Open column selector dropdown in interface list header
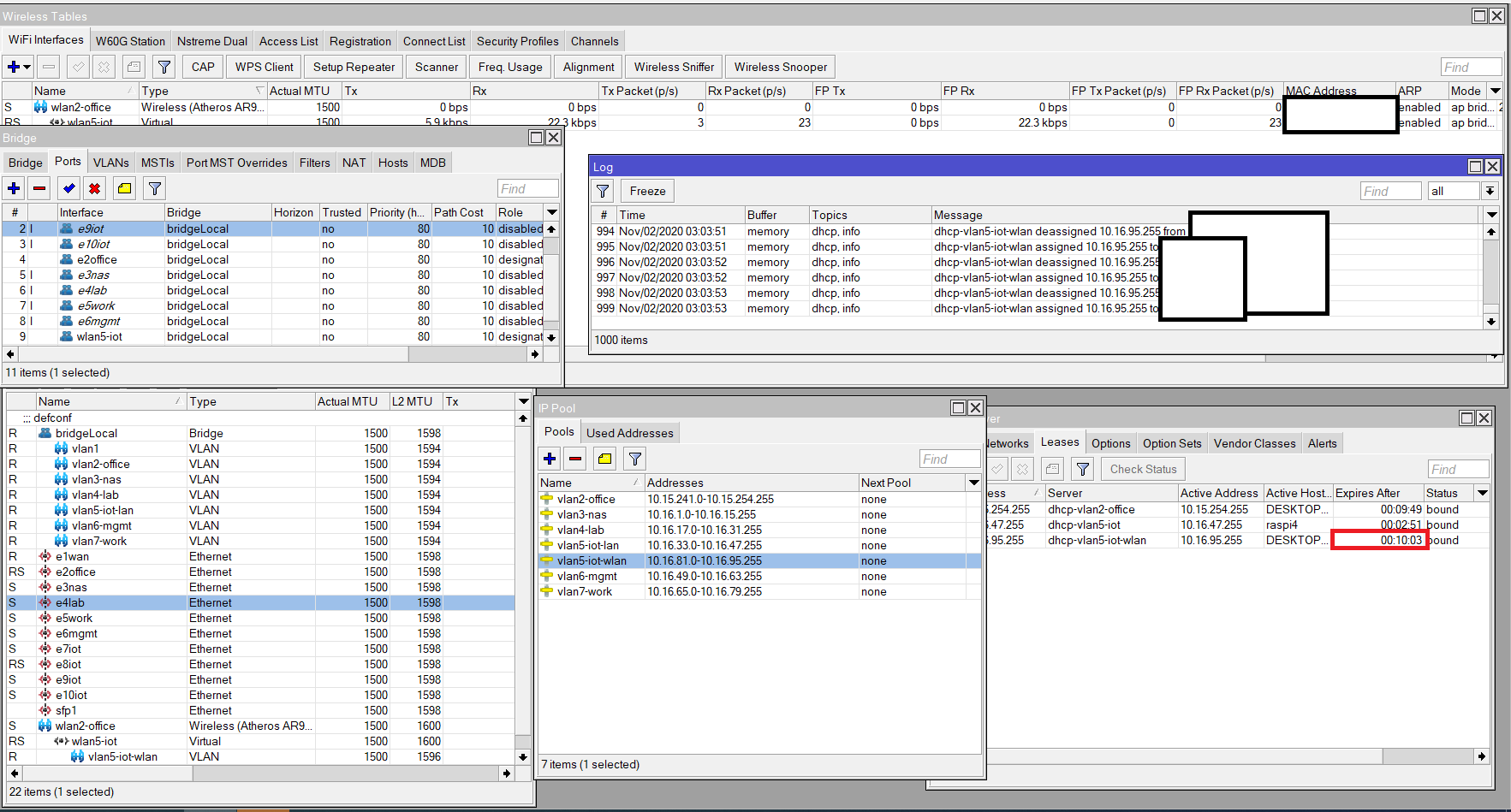This screenshot has height=812, width=1511. 523,401
